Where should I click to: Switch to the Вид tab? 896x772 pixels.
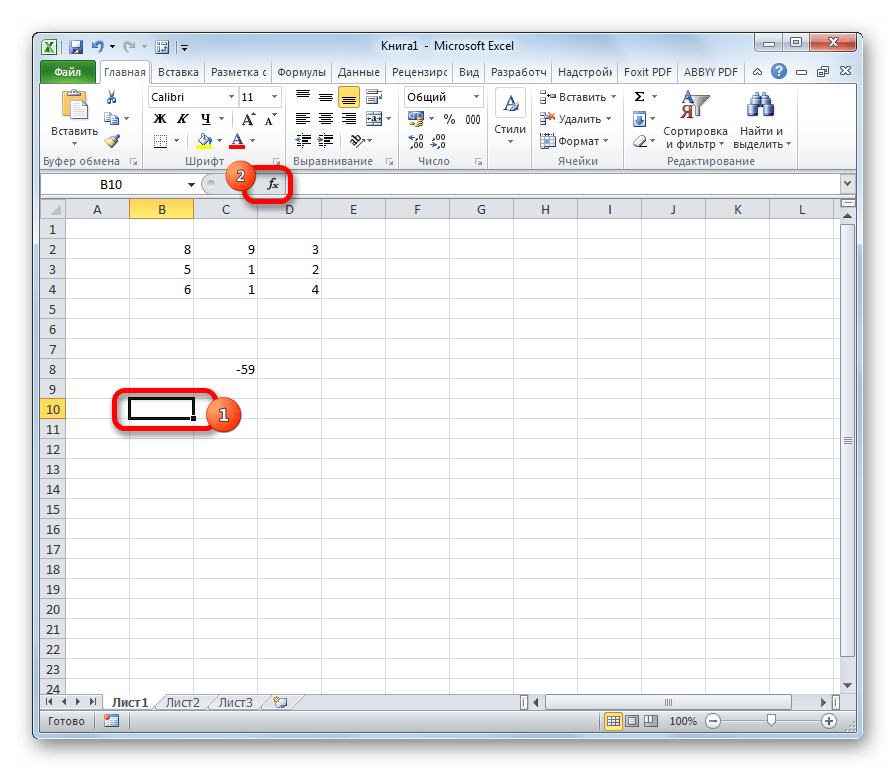click(469, 72)
